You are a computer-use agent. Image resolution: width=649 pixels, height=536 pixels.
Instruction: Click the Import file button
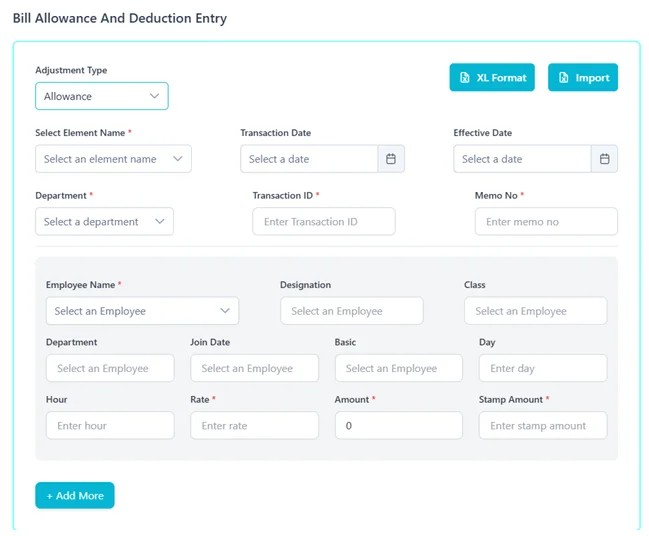[x=582, y=78]
